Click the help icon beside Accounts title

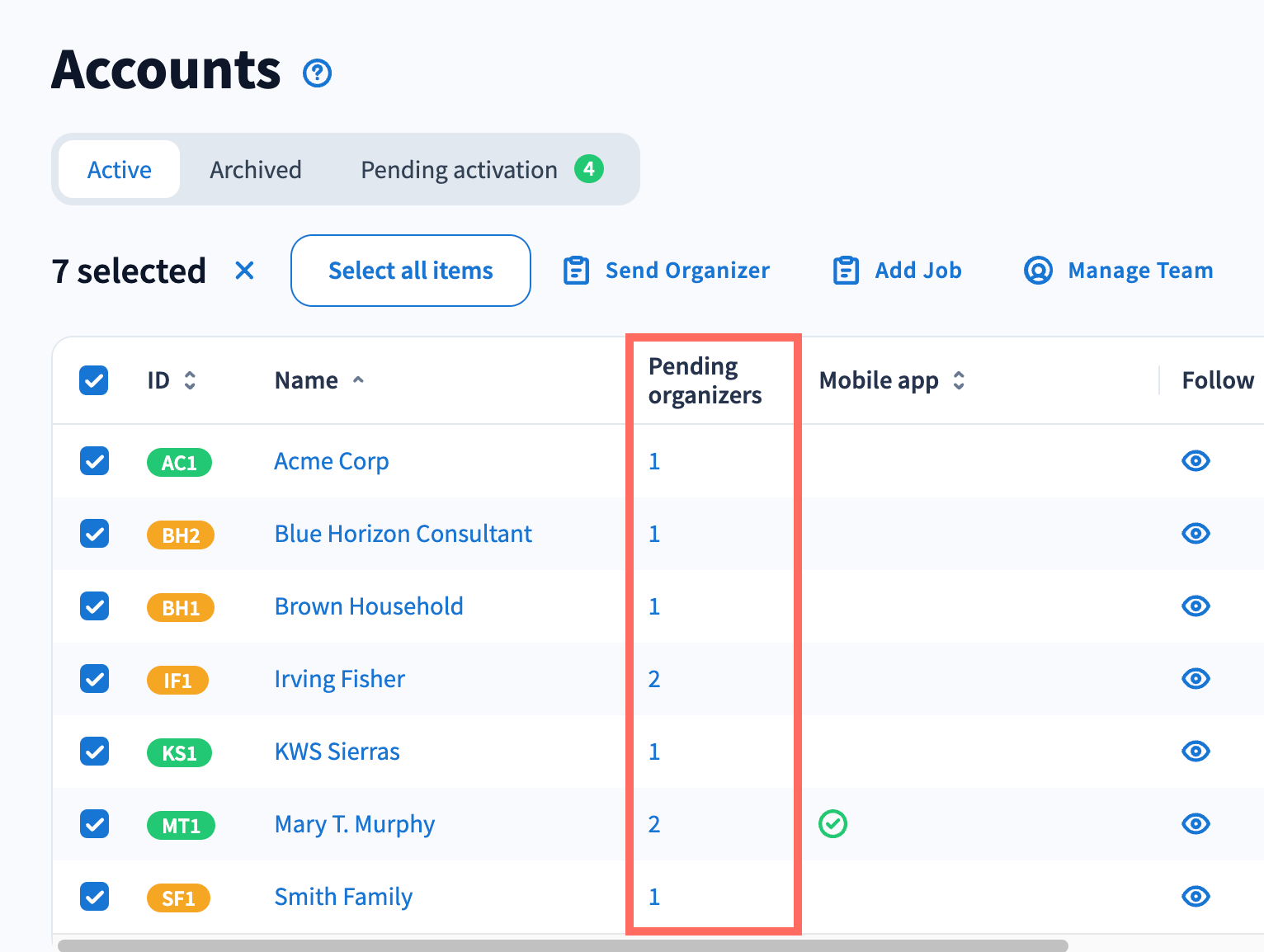coord(318,73)
